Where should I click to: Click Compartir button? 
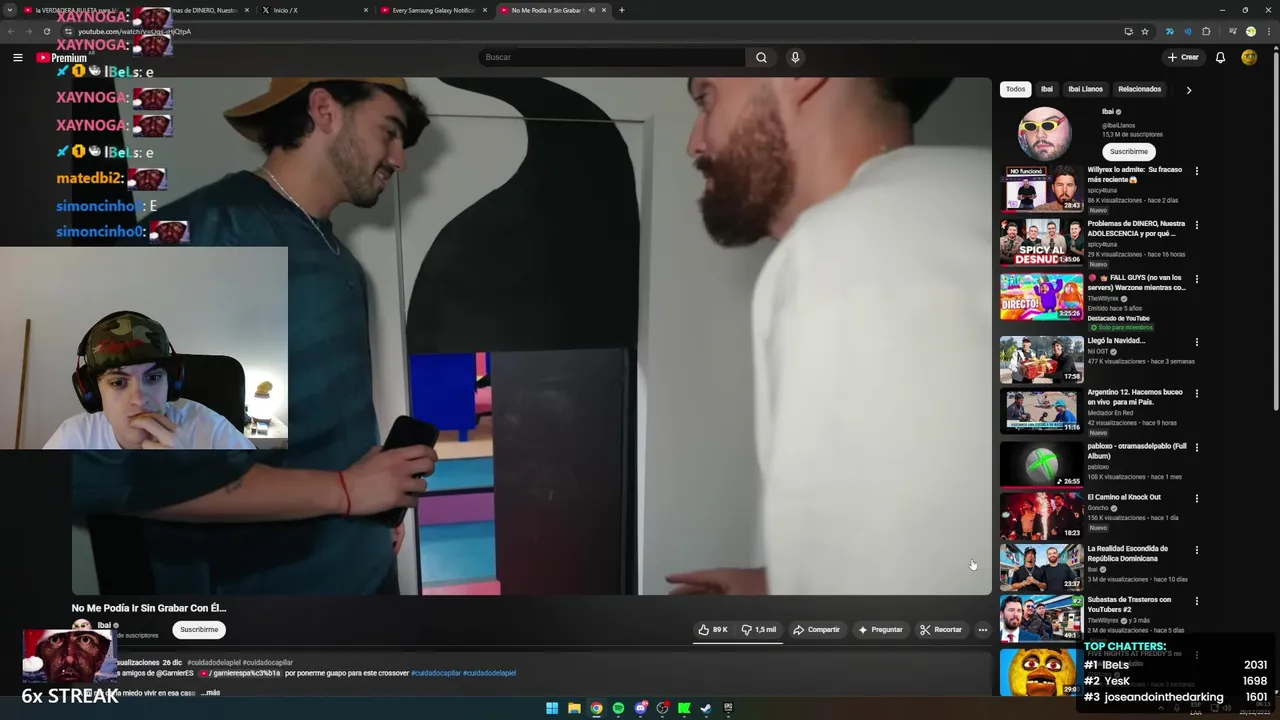click(x=817, y=630)
